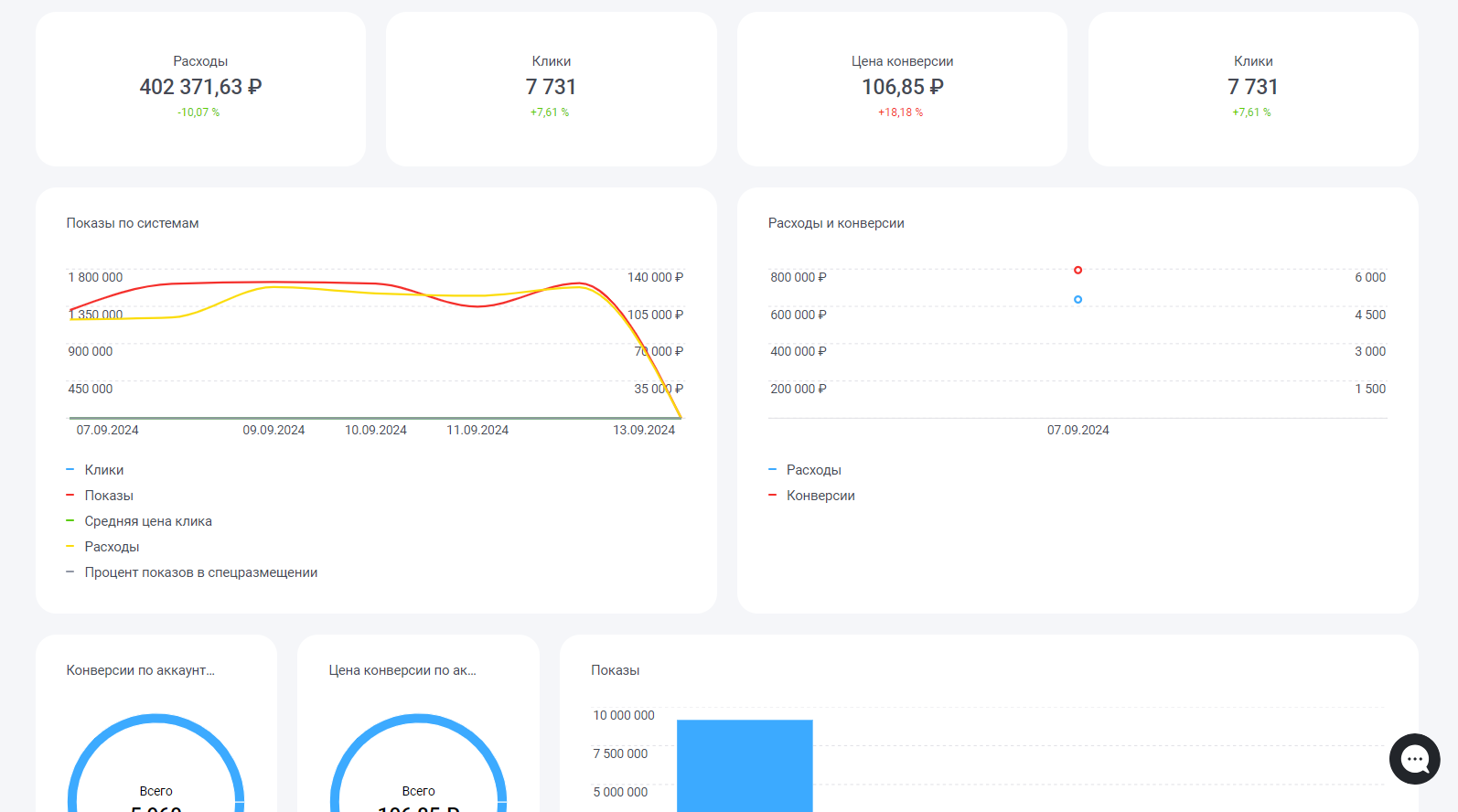This screenshot has height=812, width=1458.
Task: Click the 11.09.2024 axis date label
Action: point(477,430)
